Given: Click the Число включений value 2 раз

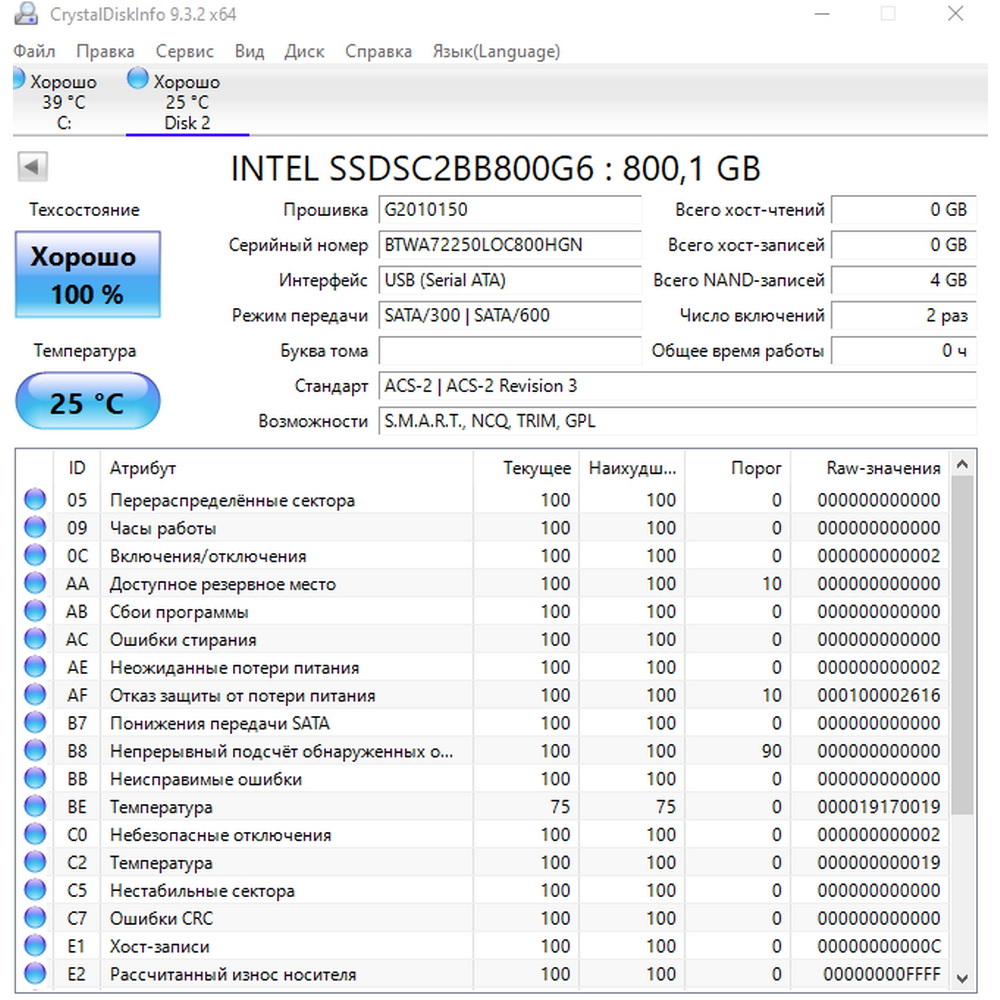Looking at the screenshot, I should 904,315.
